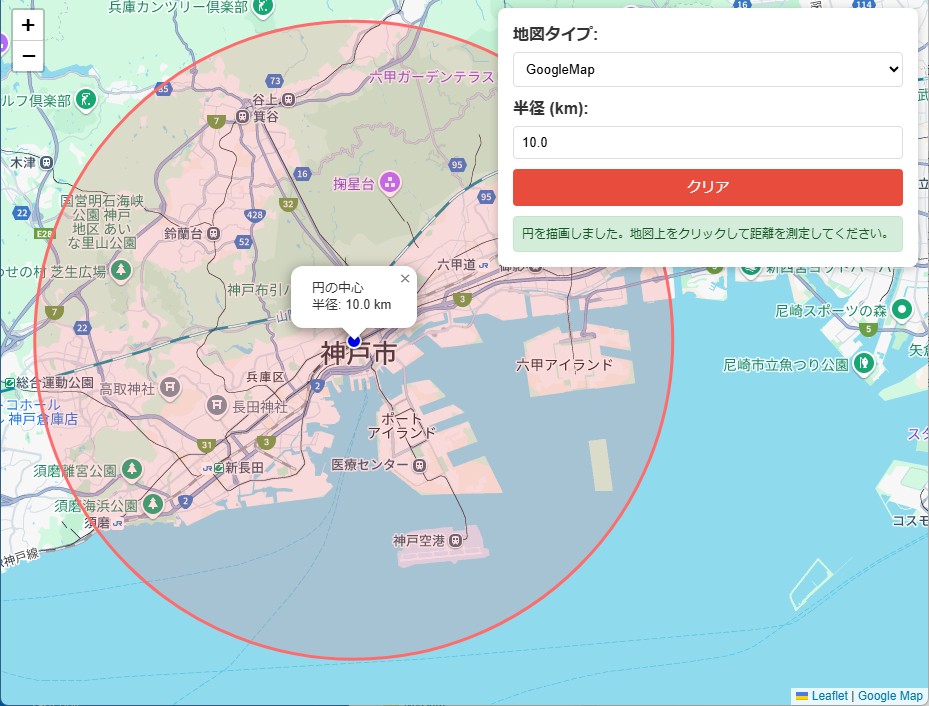The height and width of the screenshot is (706, 929).
Task: Click the 六甲アイランド map label
Action: [x=564, y=365]
